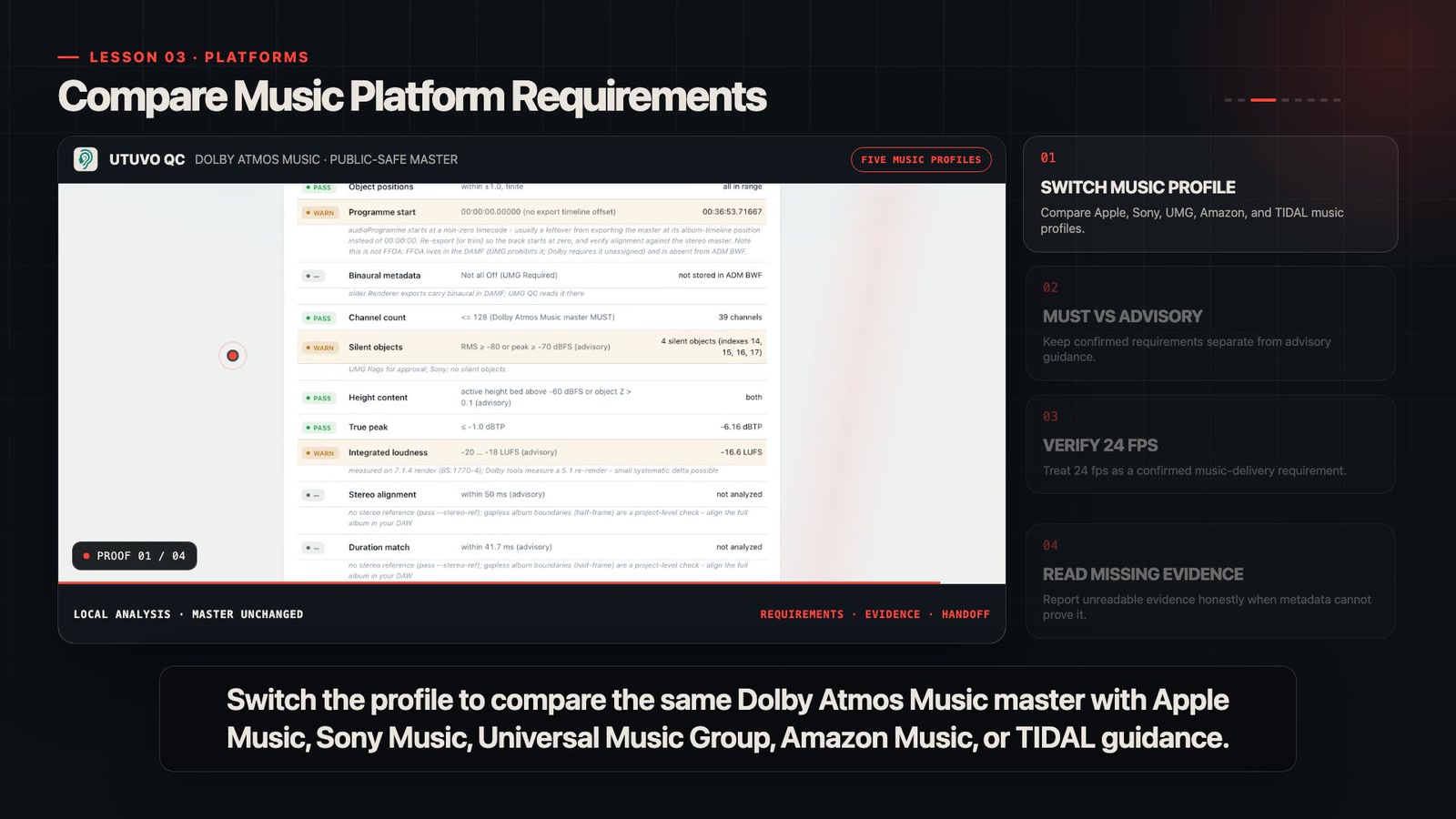Open step 01 Switch Music Profile card
This screenshot has width=1456, height=819.
click(x=1210, y=194)
